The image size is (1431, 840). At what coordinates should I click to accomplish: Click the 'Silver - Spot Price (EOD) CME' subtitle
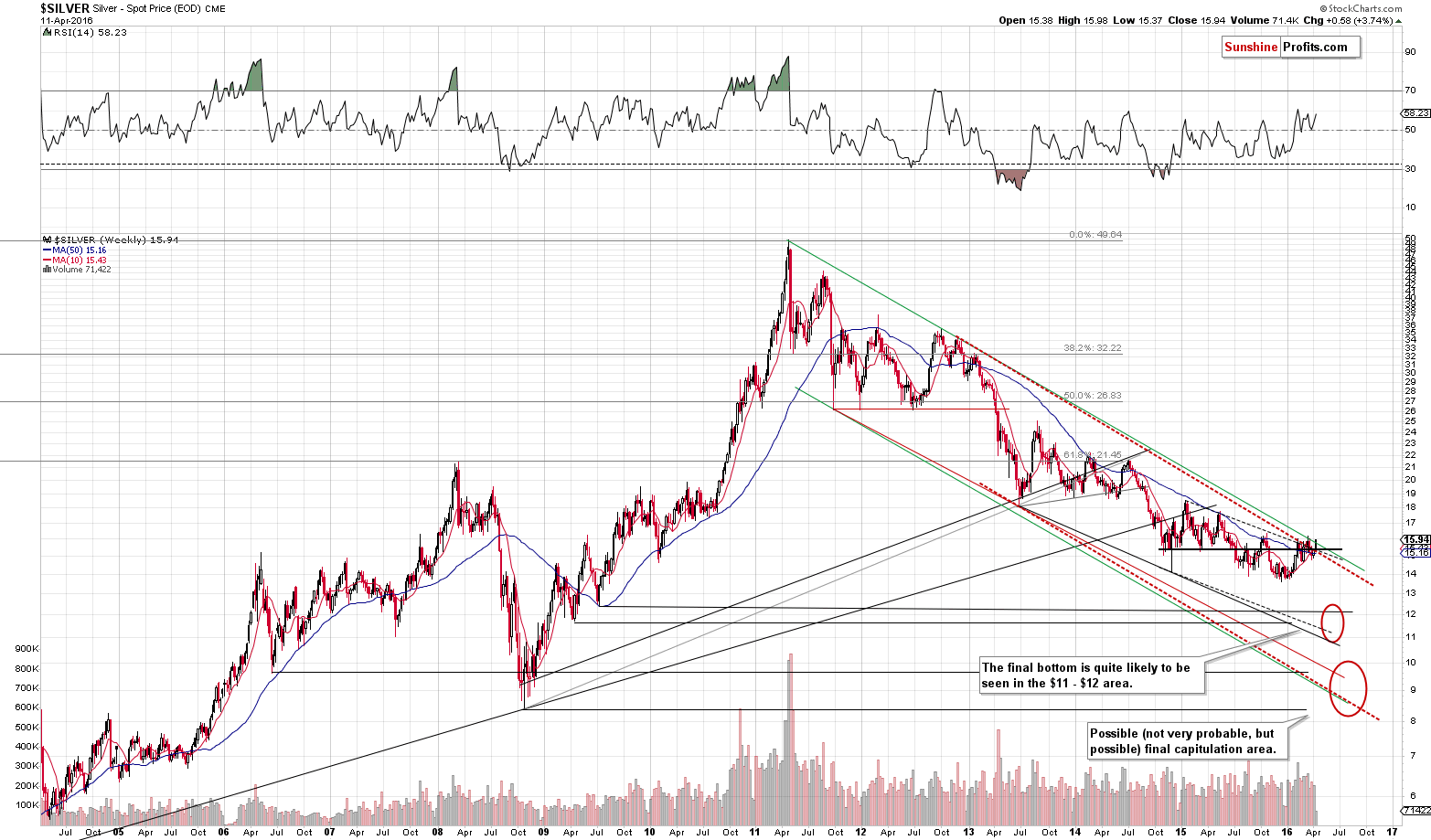(159, 9)
